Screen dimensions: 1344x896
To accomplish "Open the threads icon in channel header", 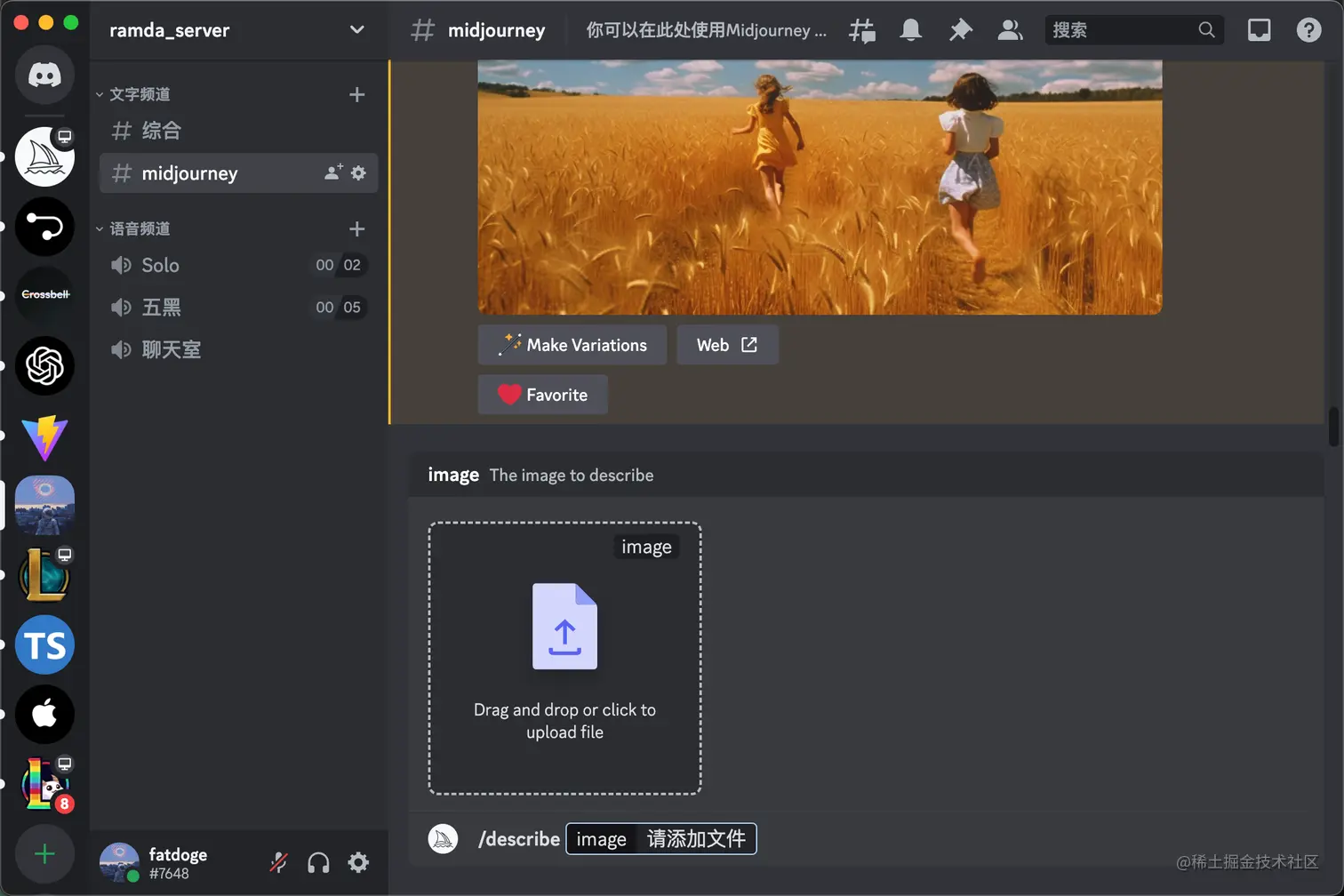I will (x=861, y=30).
